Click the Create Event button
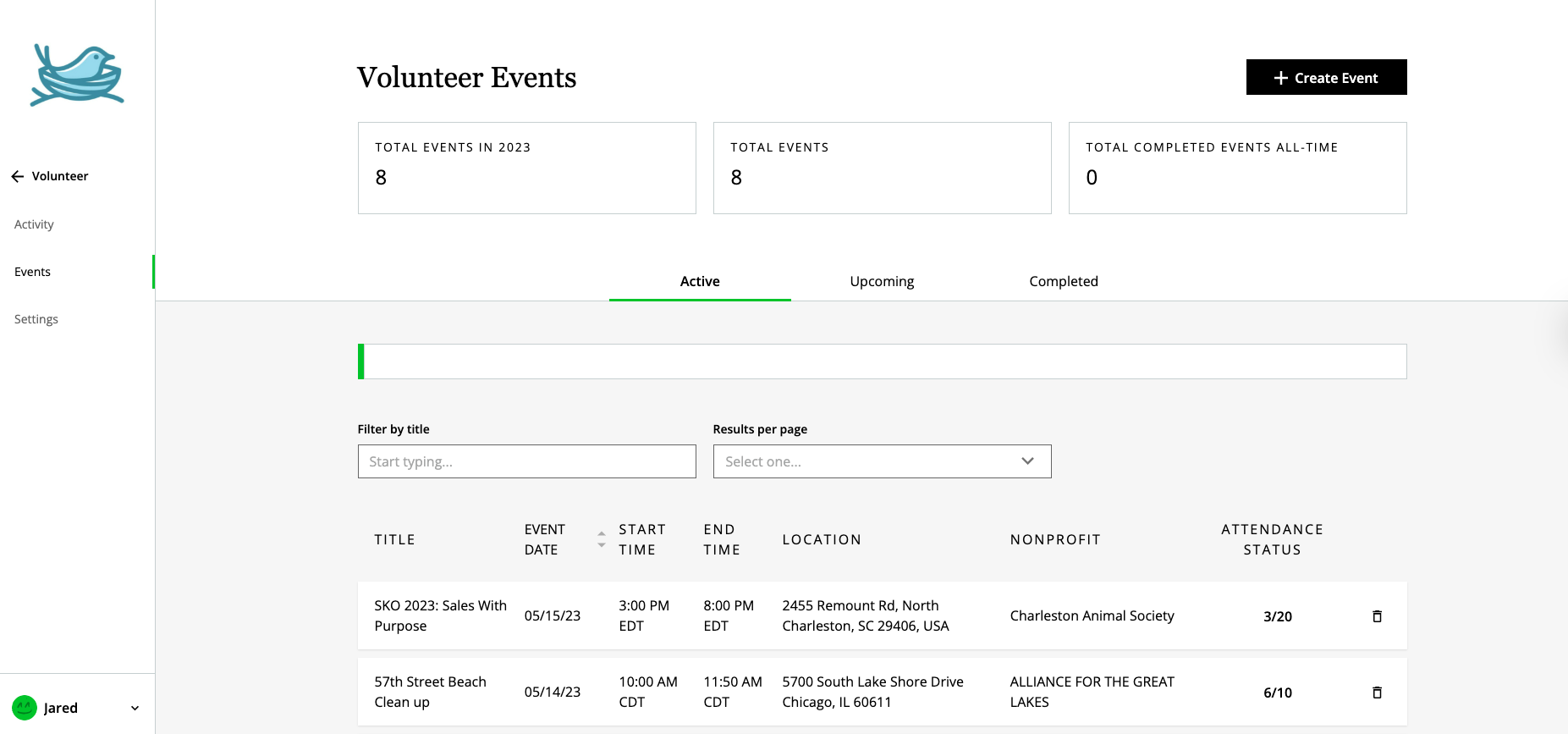 pos(1326,77)
